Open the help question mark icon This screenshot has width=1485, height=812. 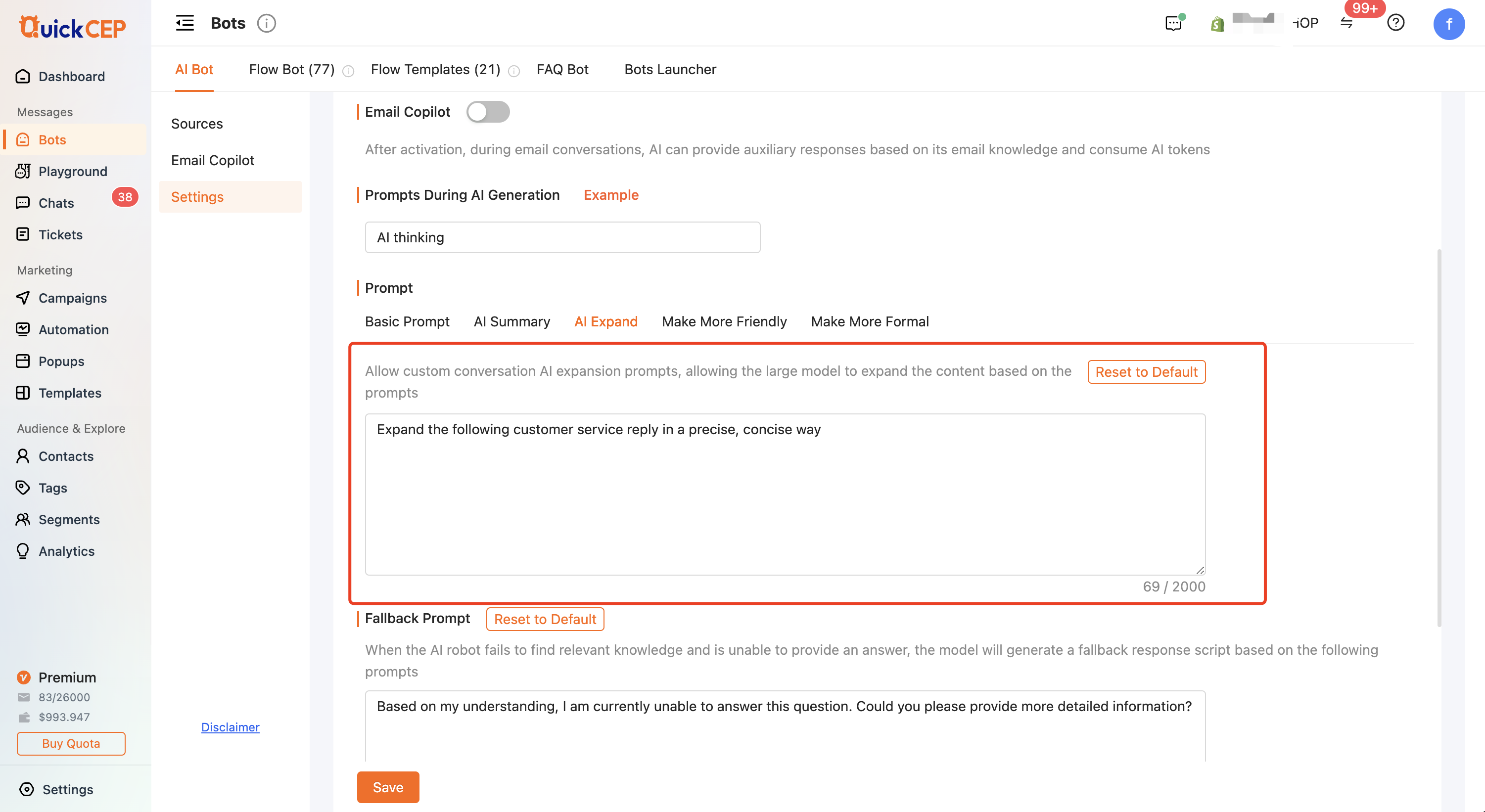1395,23
